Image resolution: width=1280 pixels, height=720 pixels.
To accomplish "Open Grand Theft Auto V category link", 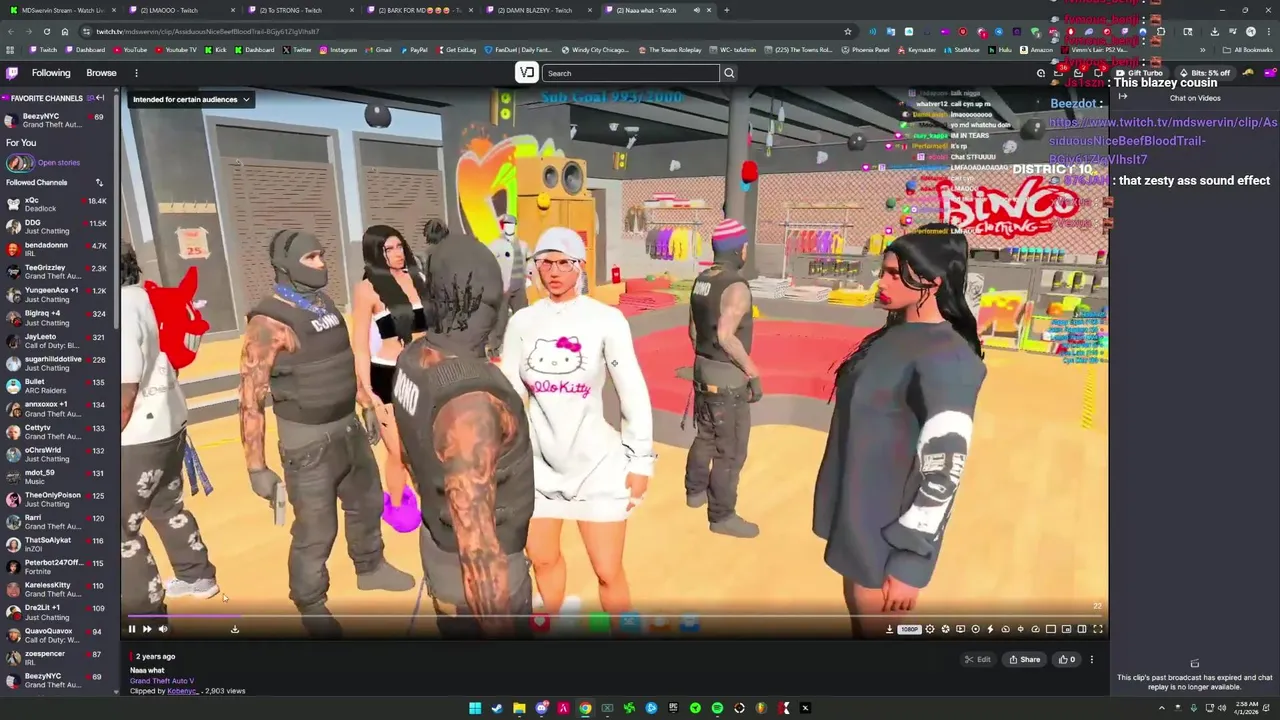I will (x=162, y=681).
